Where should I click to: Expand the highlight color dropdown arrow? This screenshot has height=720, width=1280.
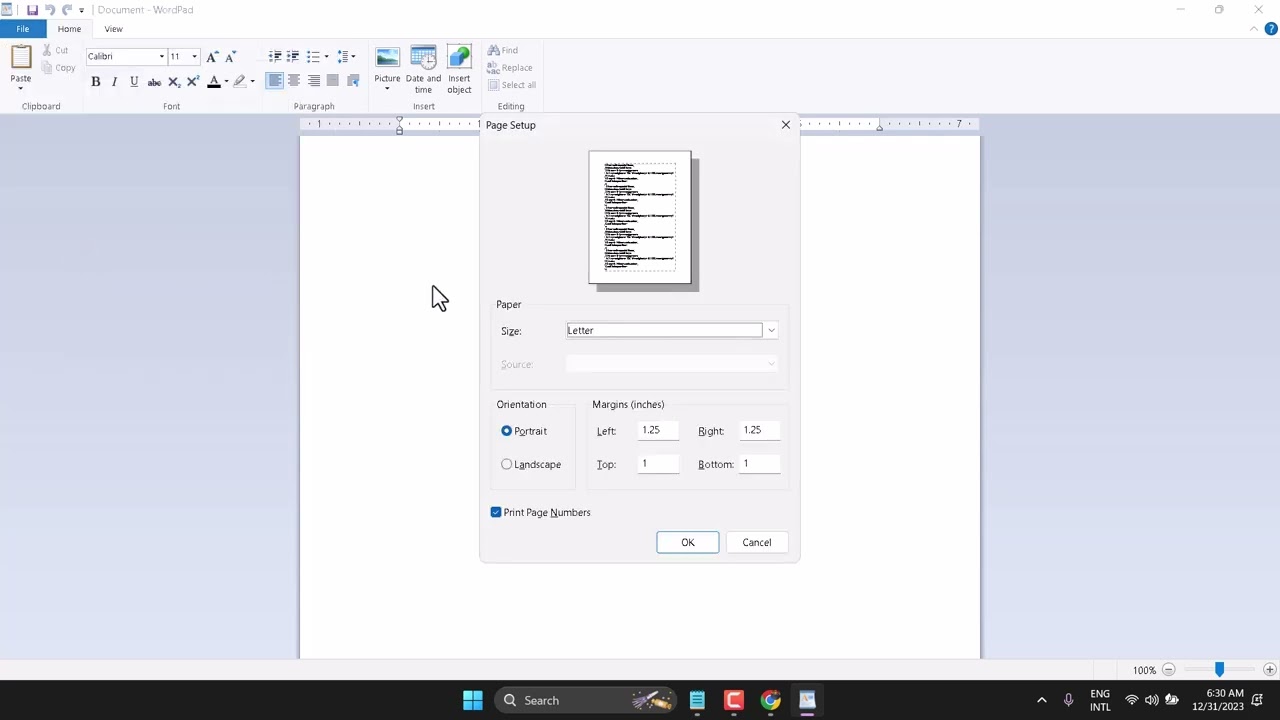pyautogui.click(x=252, y=82)
